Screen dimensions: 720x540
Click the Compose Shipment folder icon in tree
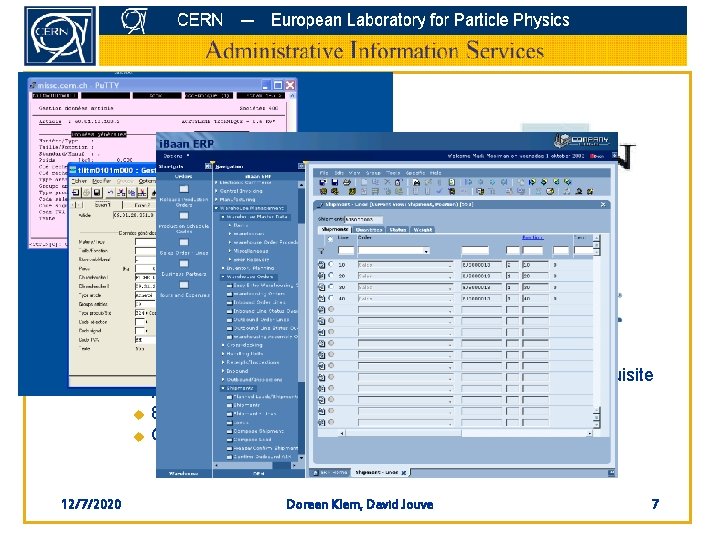[x=229, y=431]
